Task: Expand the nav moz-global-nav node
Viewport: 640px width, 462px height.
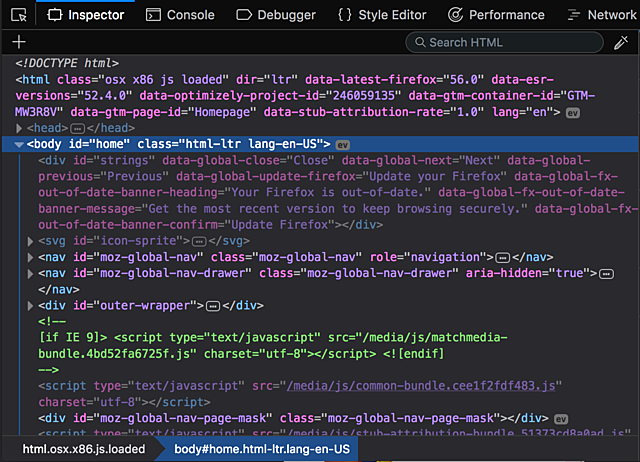Action: pyautogui.click(x=30, y=258)
